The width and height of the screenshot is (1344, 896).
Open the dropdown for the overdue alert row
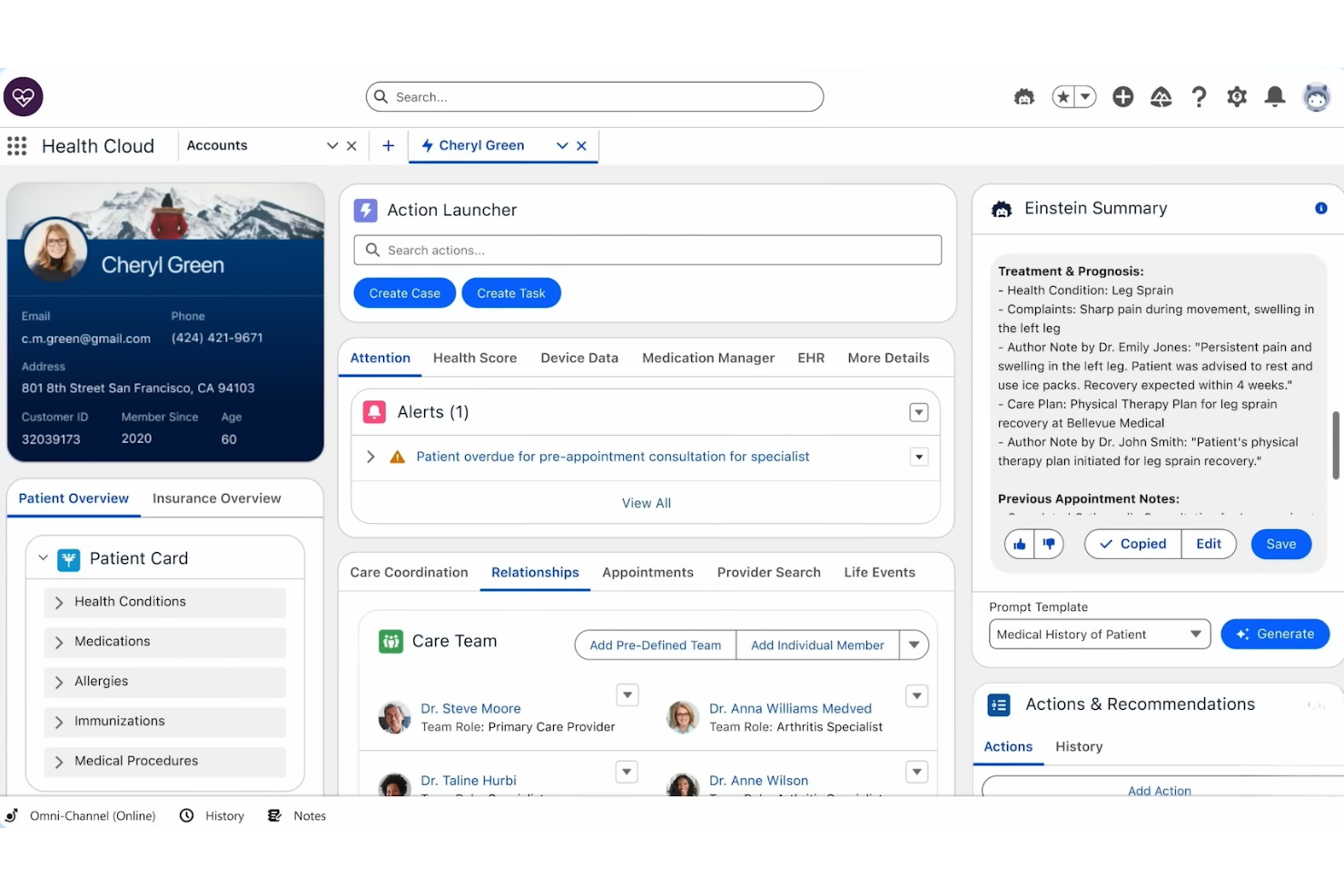point(919,458)
